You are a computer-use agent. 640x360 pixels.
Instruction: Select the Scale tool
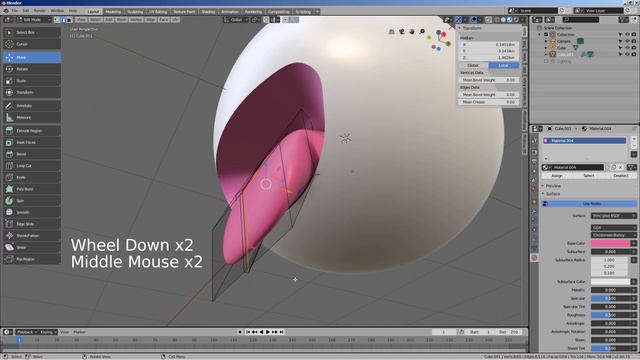(x=32, y=81)
